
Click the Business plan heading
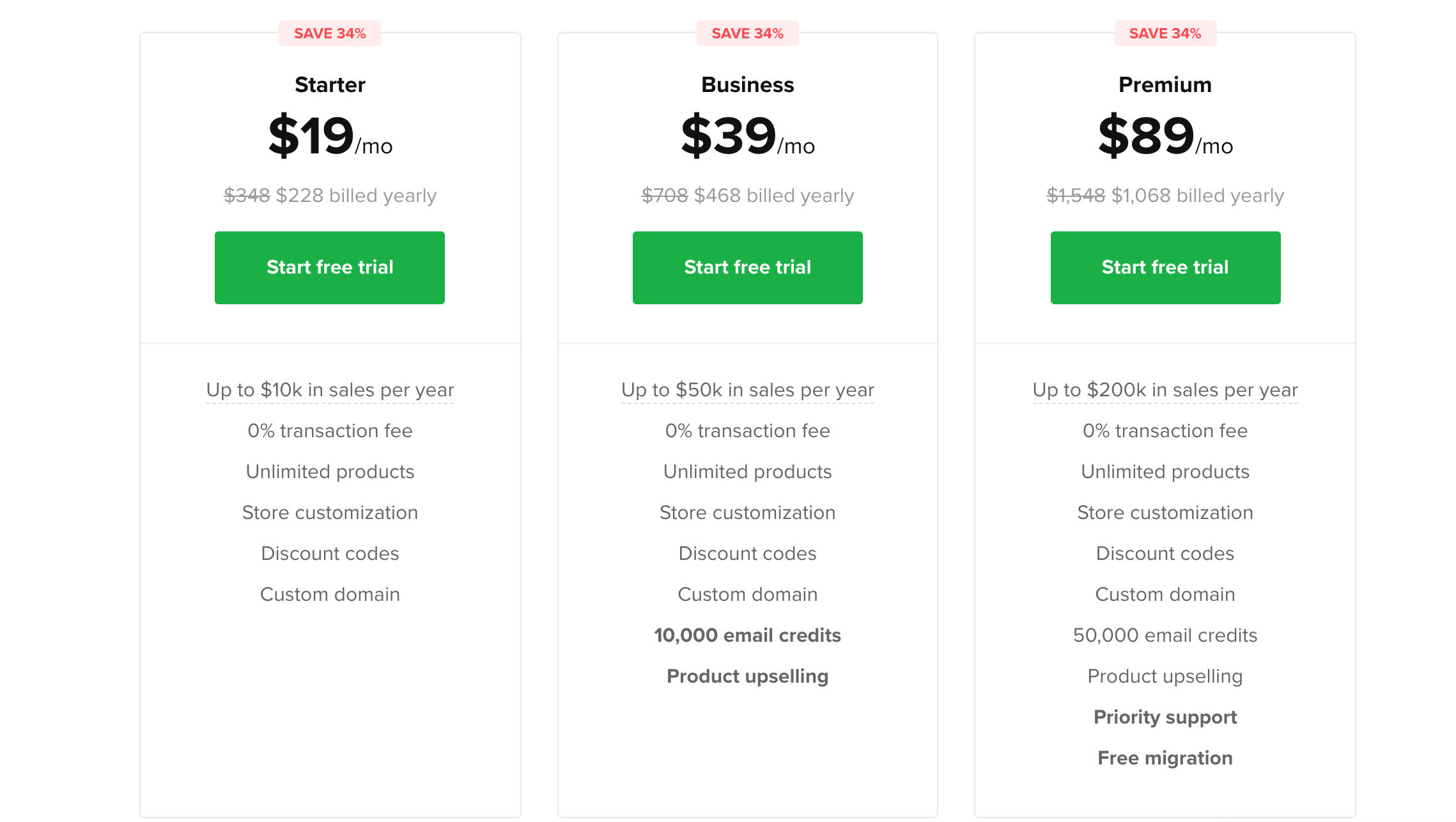coord(748,84)
